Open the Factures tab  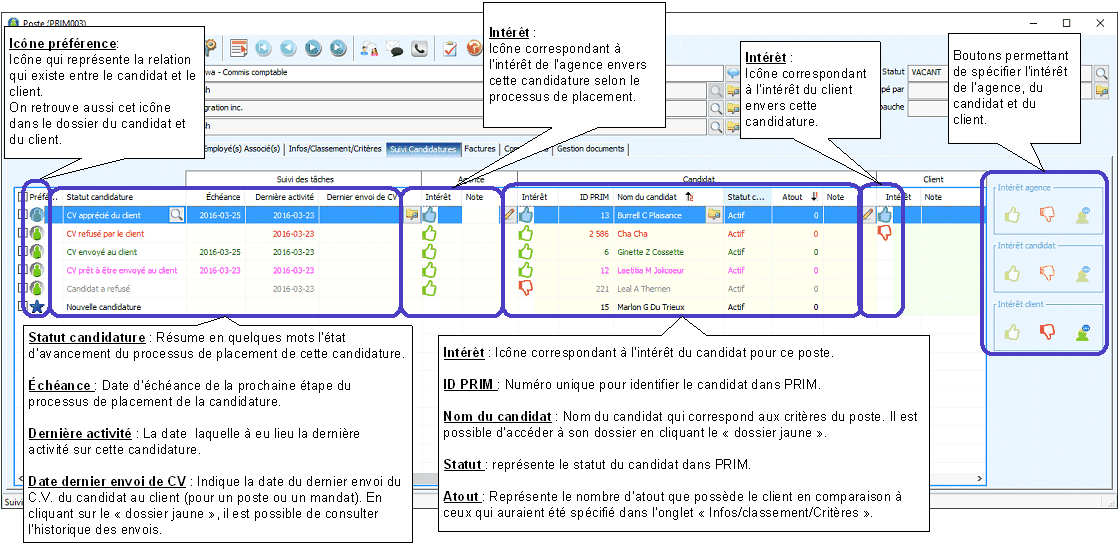coord(480,149)
